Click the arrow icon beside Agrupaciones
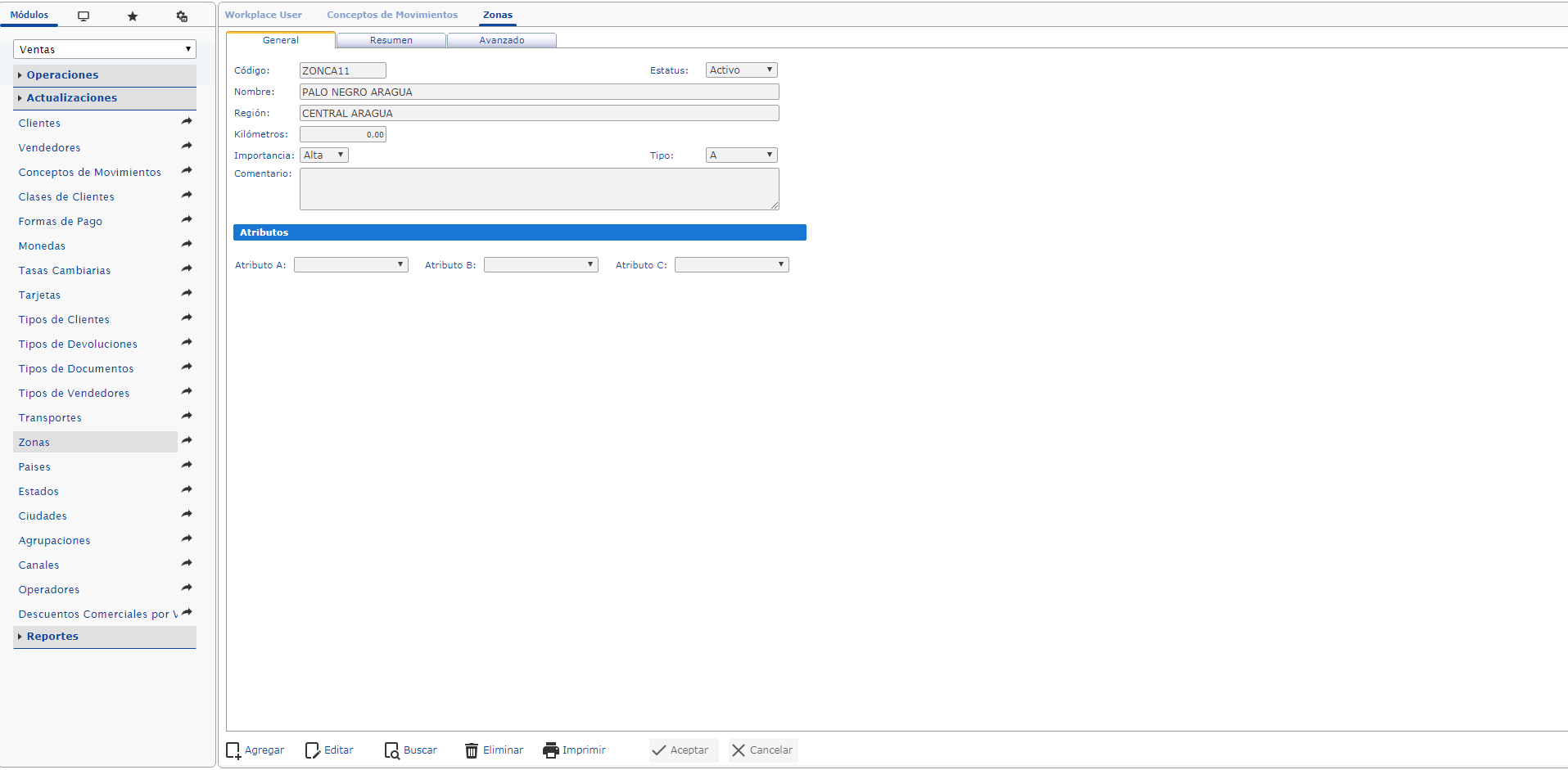Screen dimensions: 1568x770 click(187, 538)
